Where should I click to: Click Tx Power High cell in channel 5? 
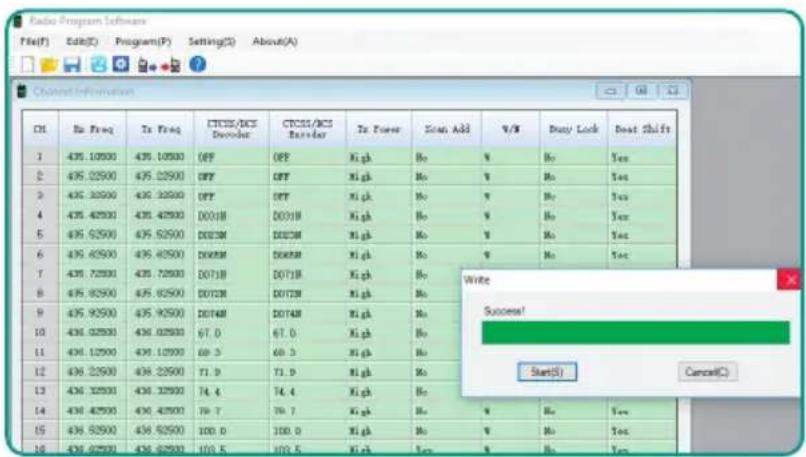coord(379,235)
